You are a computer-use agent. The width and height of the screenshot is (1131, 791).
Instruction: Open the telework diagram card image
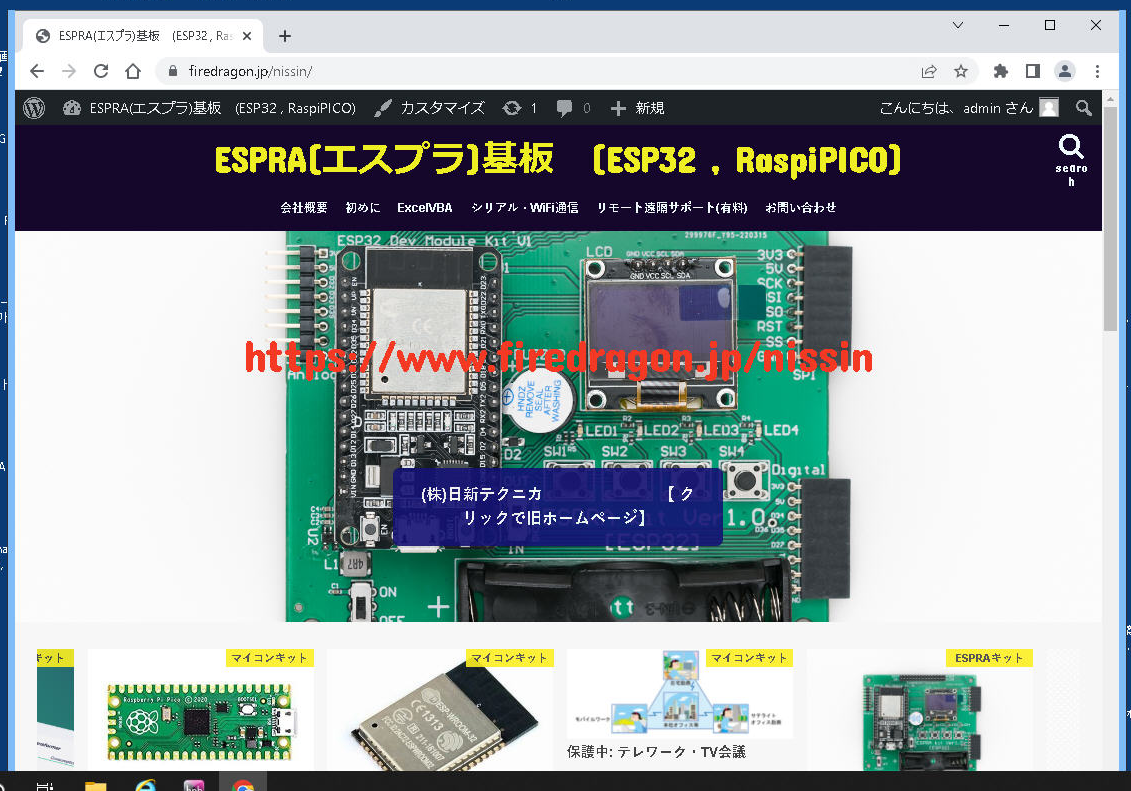(680, 693)
